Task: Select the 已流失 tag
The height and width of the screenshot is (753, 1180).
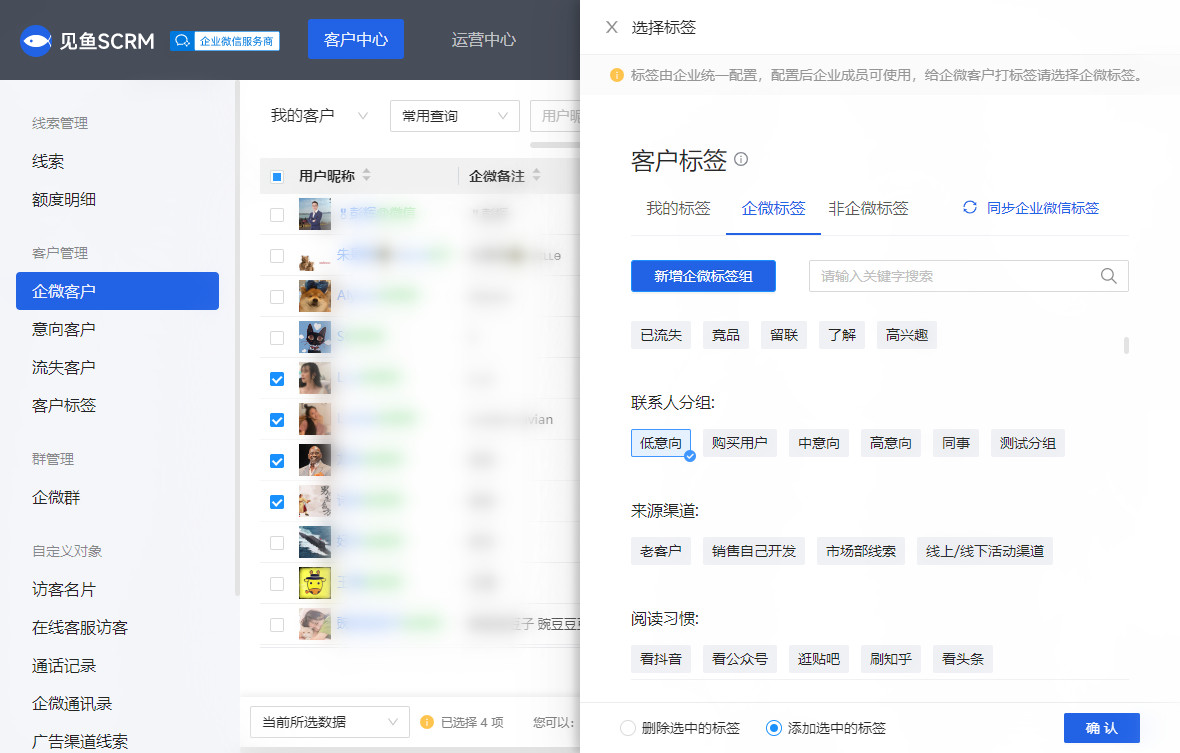Action: point(661,335)
